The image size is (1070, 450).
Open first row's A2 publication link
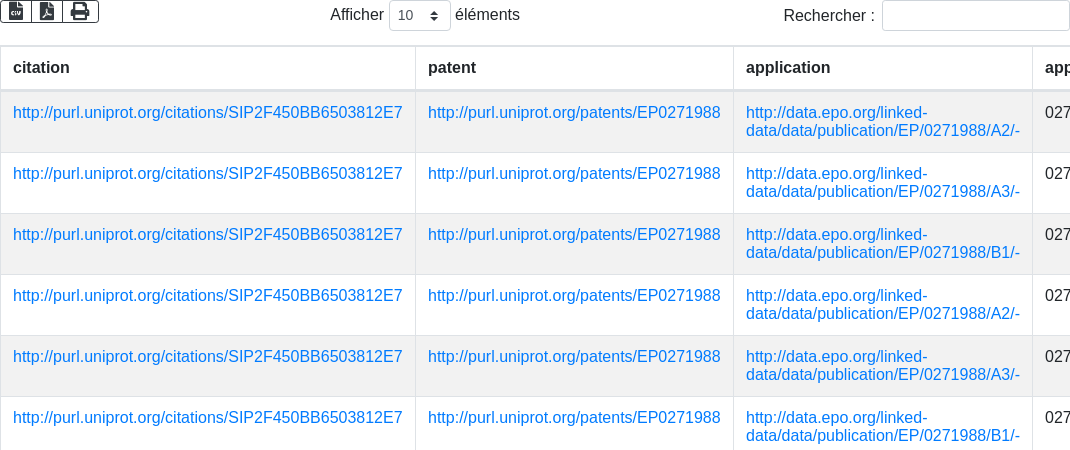(882, 122)
